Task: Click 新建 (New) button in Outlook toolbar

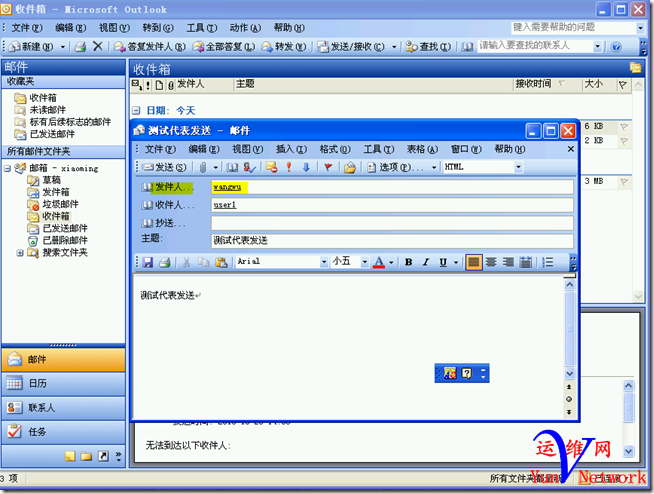Action: (32, 46)
